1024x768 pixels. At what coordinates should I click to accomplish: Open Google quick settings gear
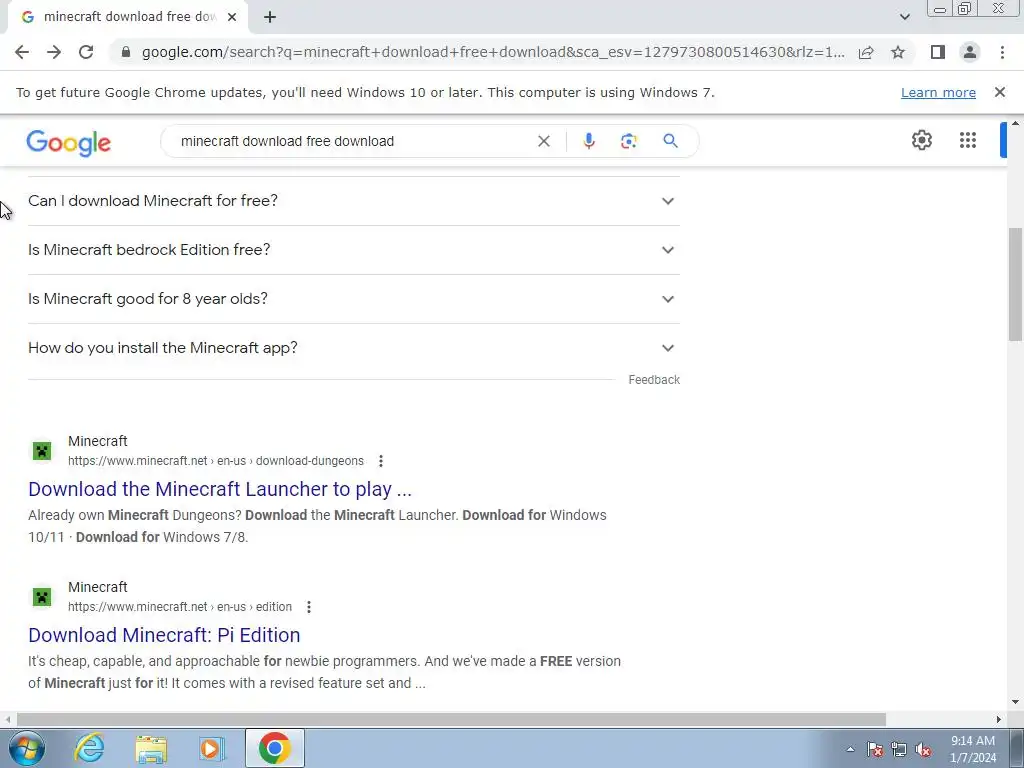[921, 140]
